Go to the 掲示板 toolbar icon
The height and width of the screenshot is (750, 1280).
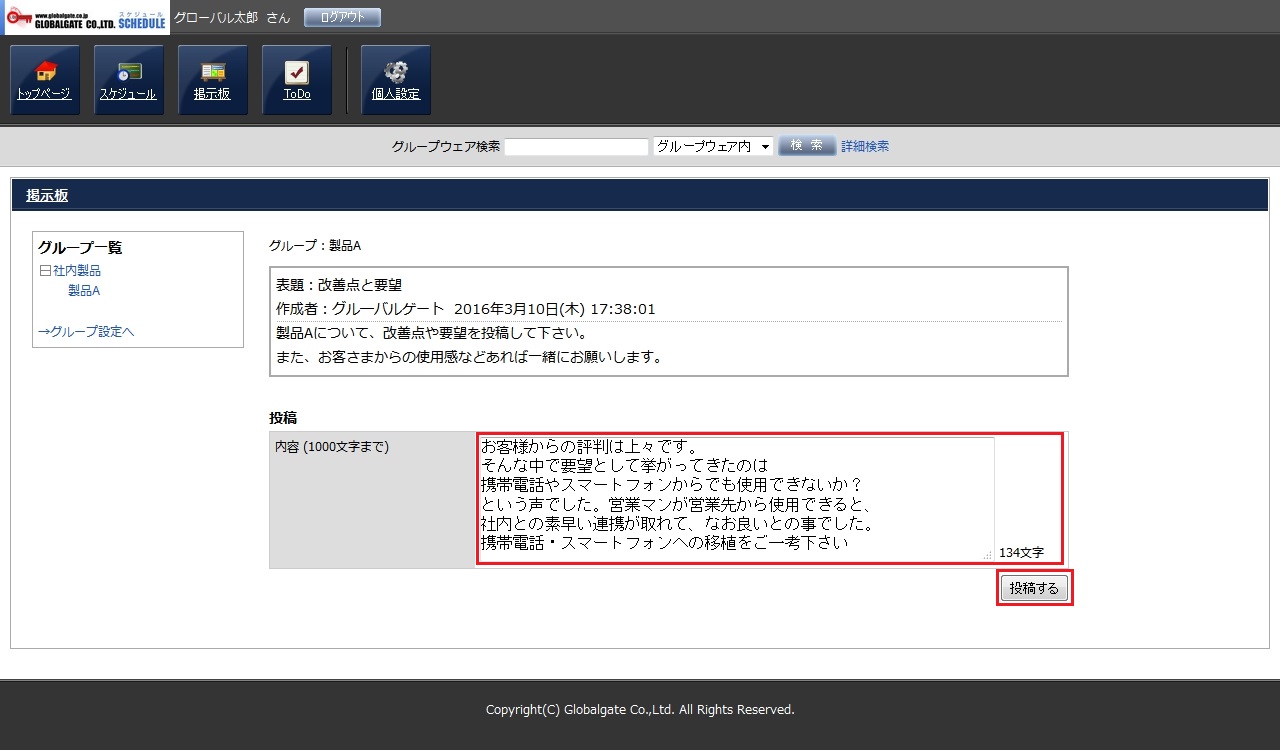pos(213,80)
